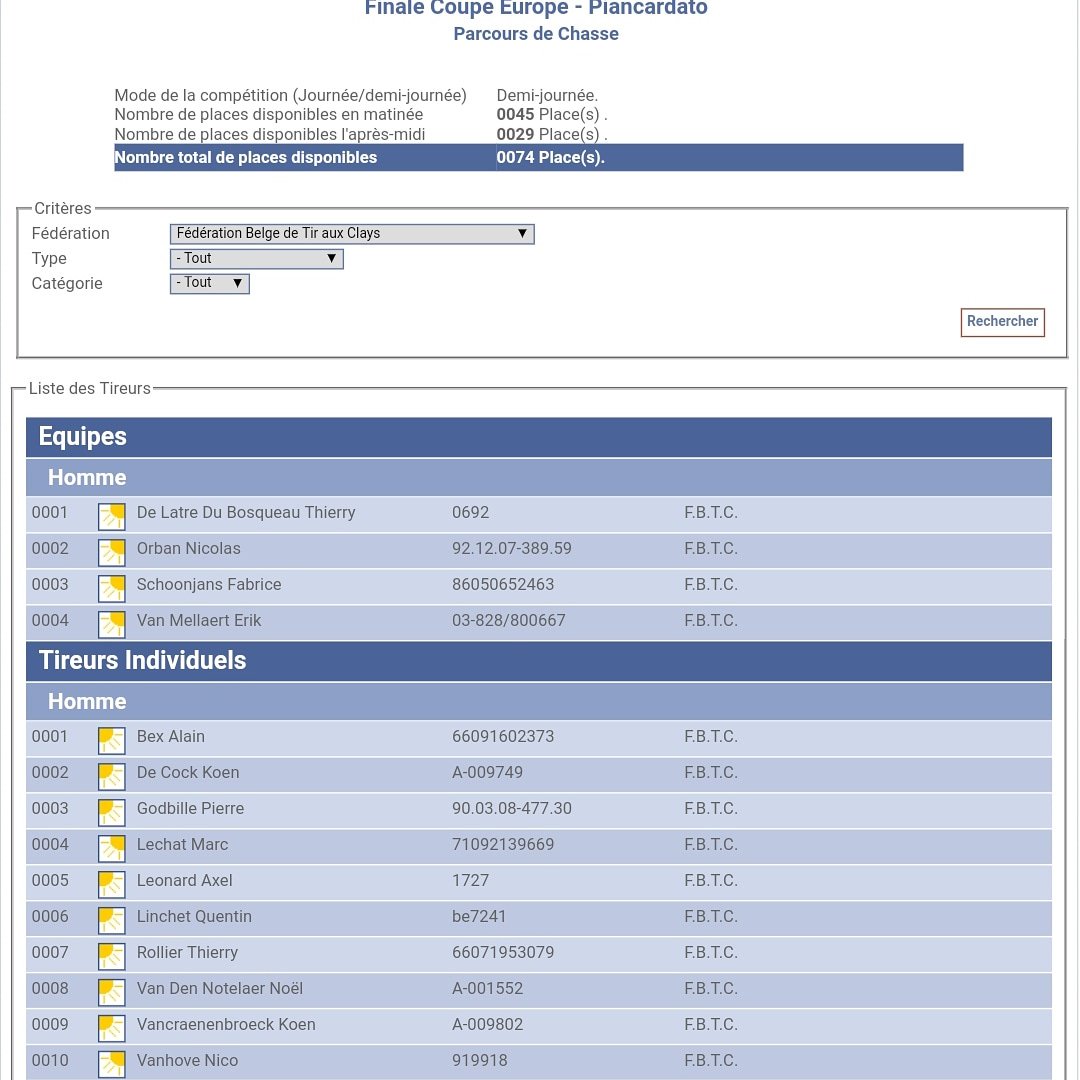Click number 0692 in Thierry's row
The height and width of the screenshot is (1080, 1080).
[470, 512]
